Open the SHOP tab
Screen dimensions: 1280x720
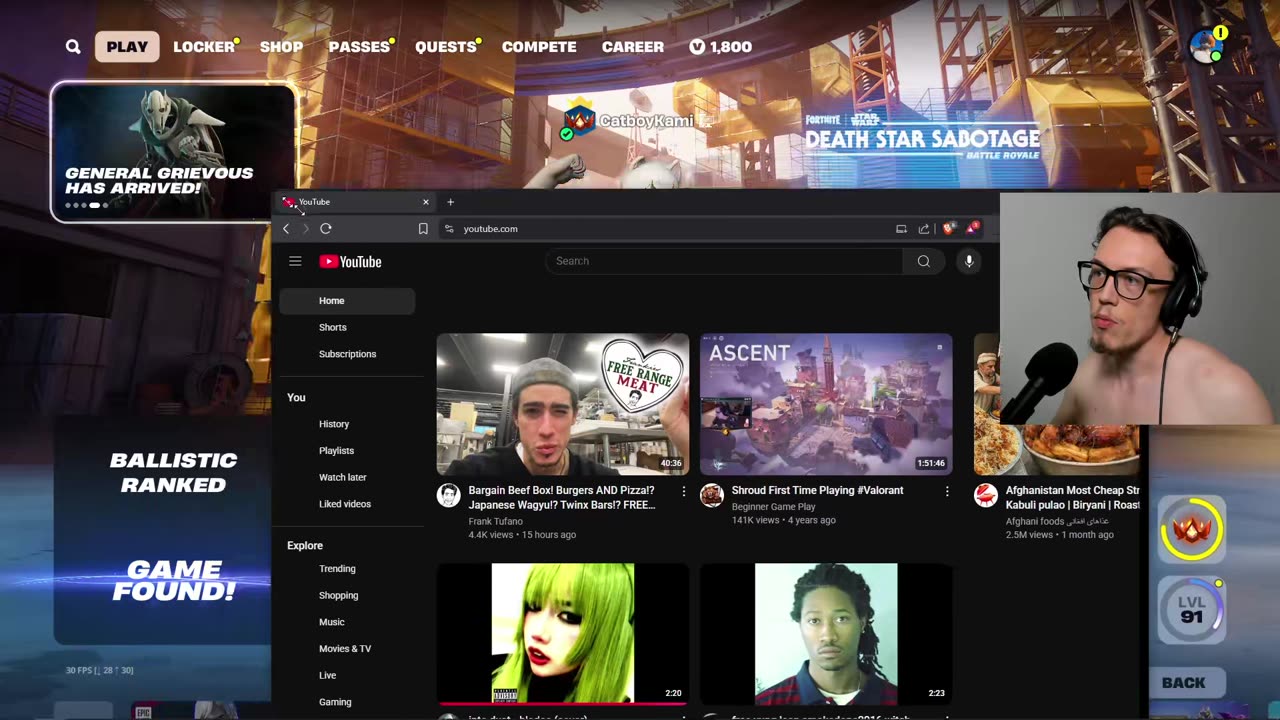pyautogui.click(x=281, y=46)
